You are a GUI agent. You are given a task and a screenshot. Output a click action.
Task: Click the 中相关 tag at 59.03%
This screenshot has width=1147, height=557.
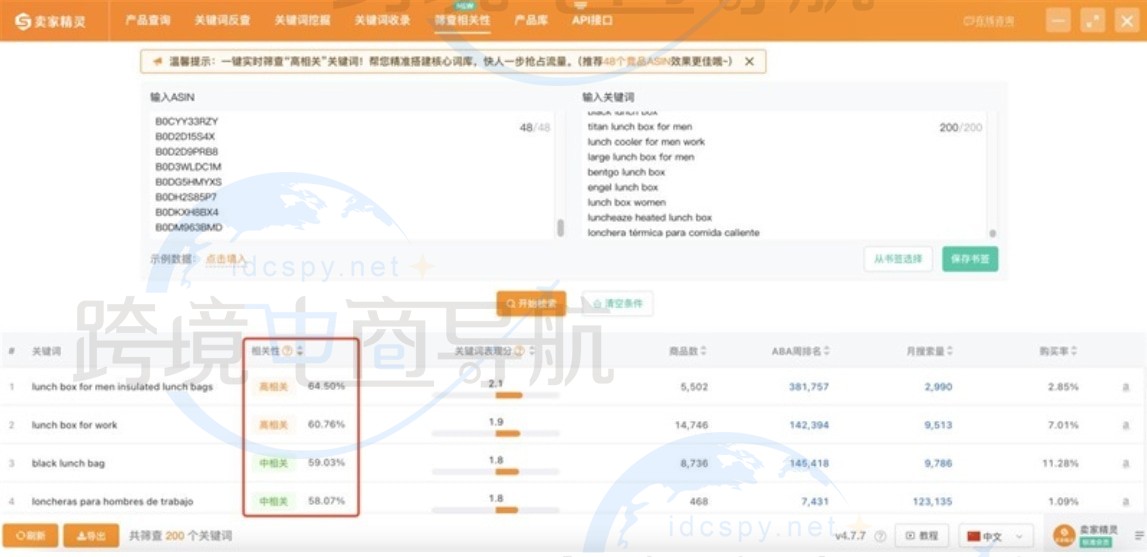click(274, 463)
